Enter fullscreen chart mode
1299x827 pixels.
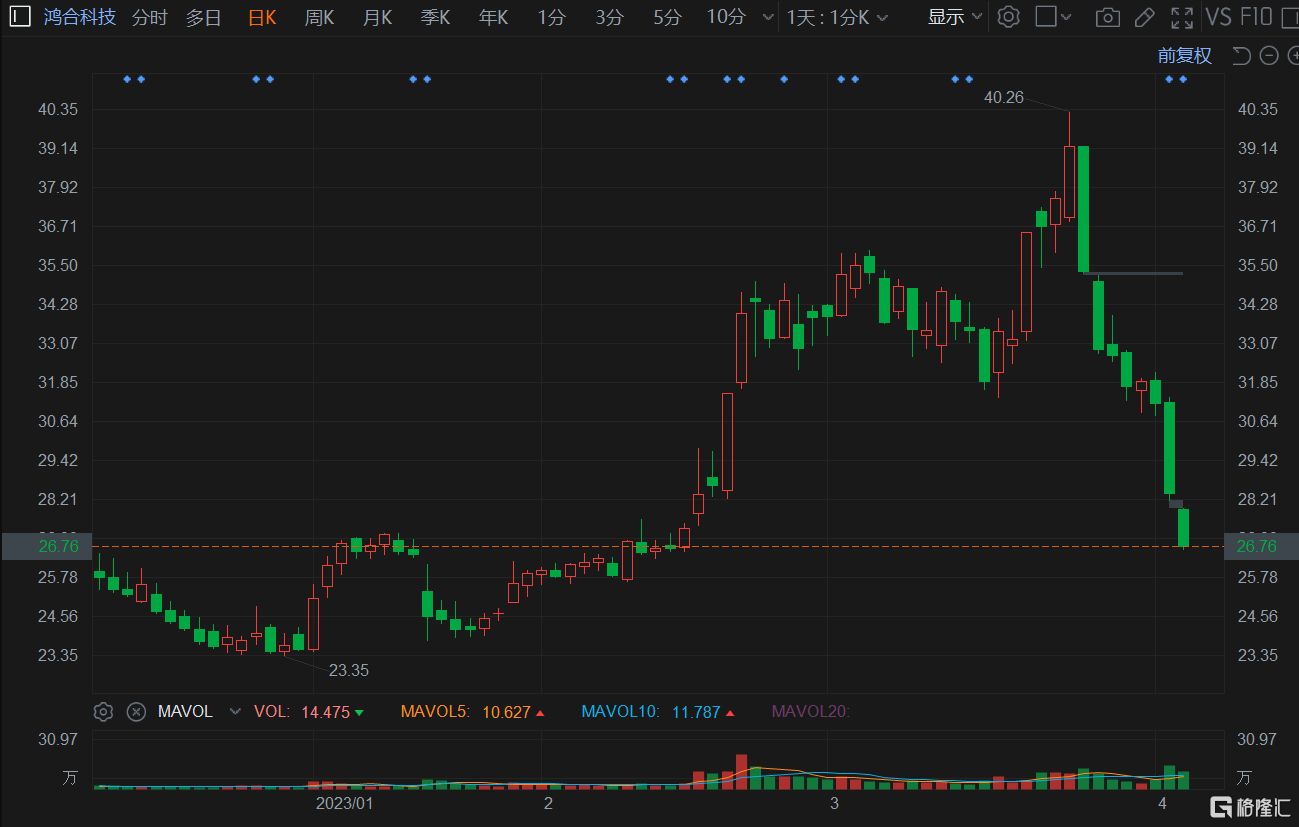[x=1182, y=17]
